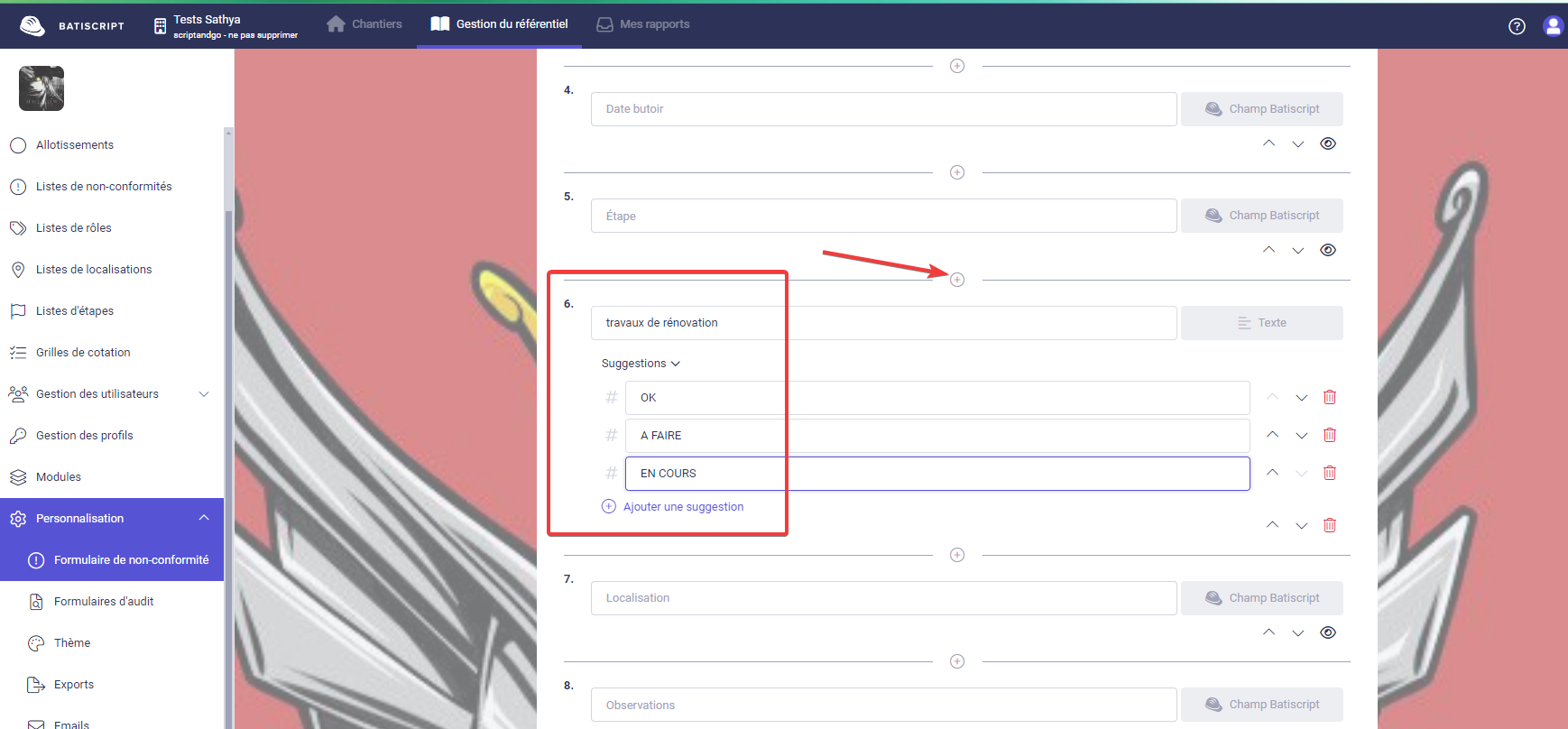Open the Chantiers tab
The image size is (1568, 729).
[x=364, y=24]
